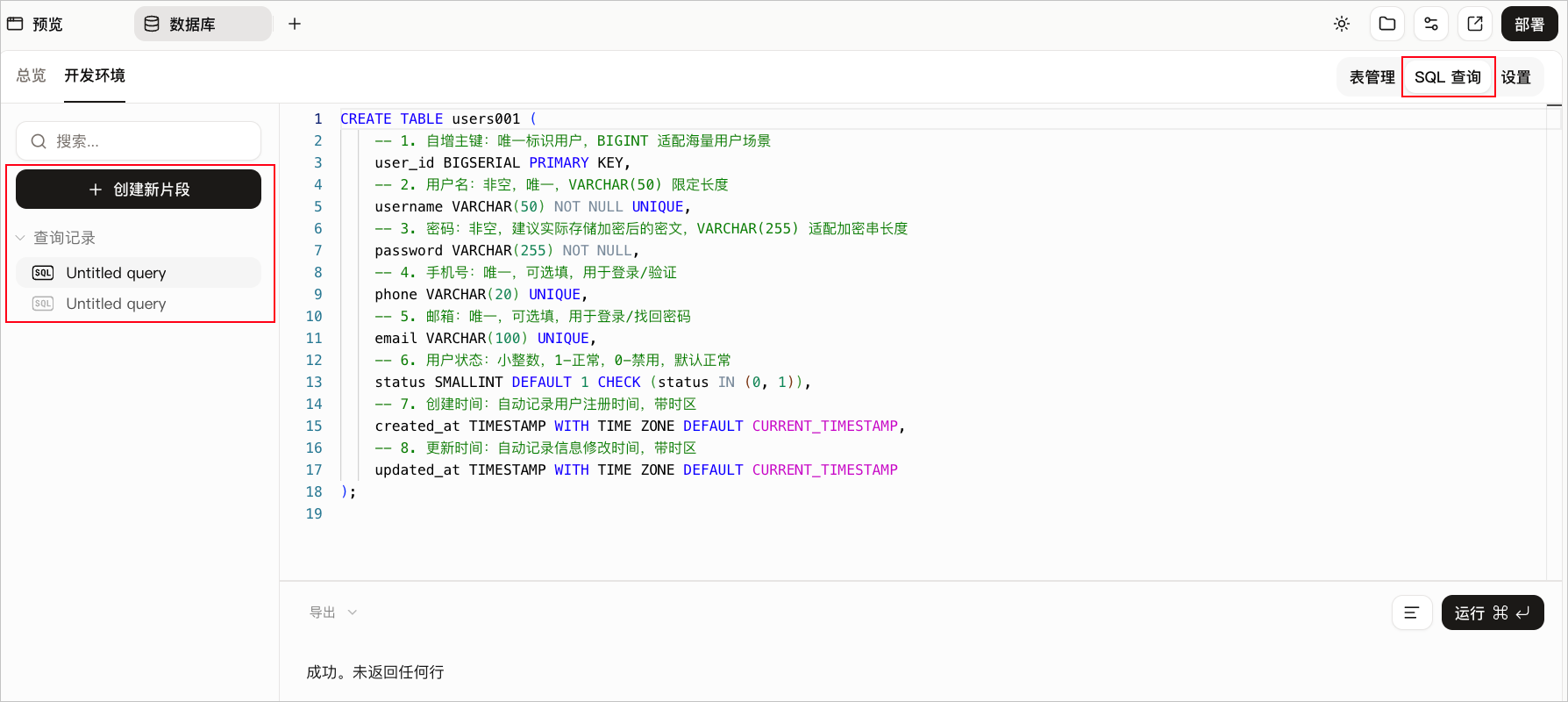Select the first Untitled query SQL icon
The width and height of the screenshot is (1568, 702).
[43, 273]
